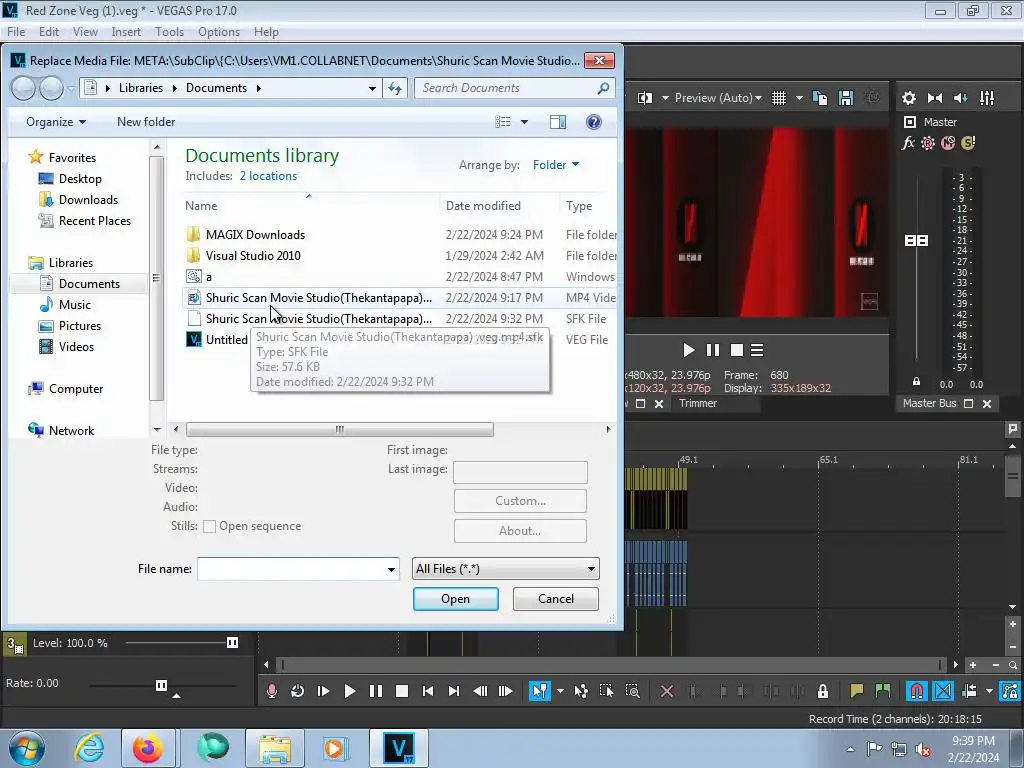Click the red Delete X icon

(x=667, y=691)
